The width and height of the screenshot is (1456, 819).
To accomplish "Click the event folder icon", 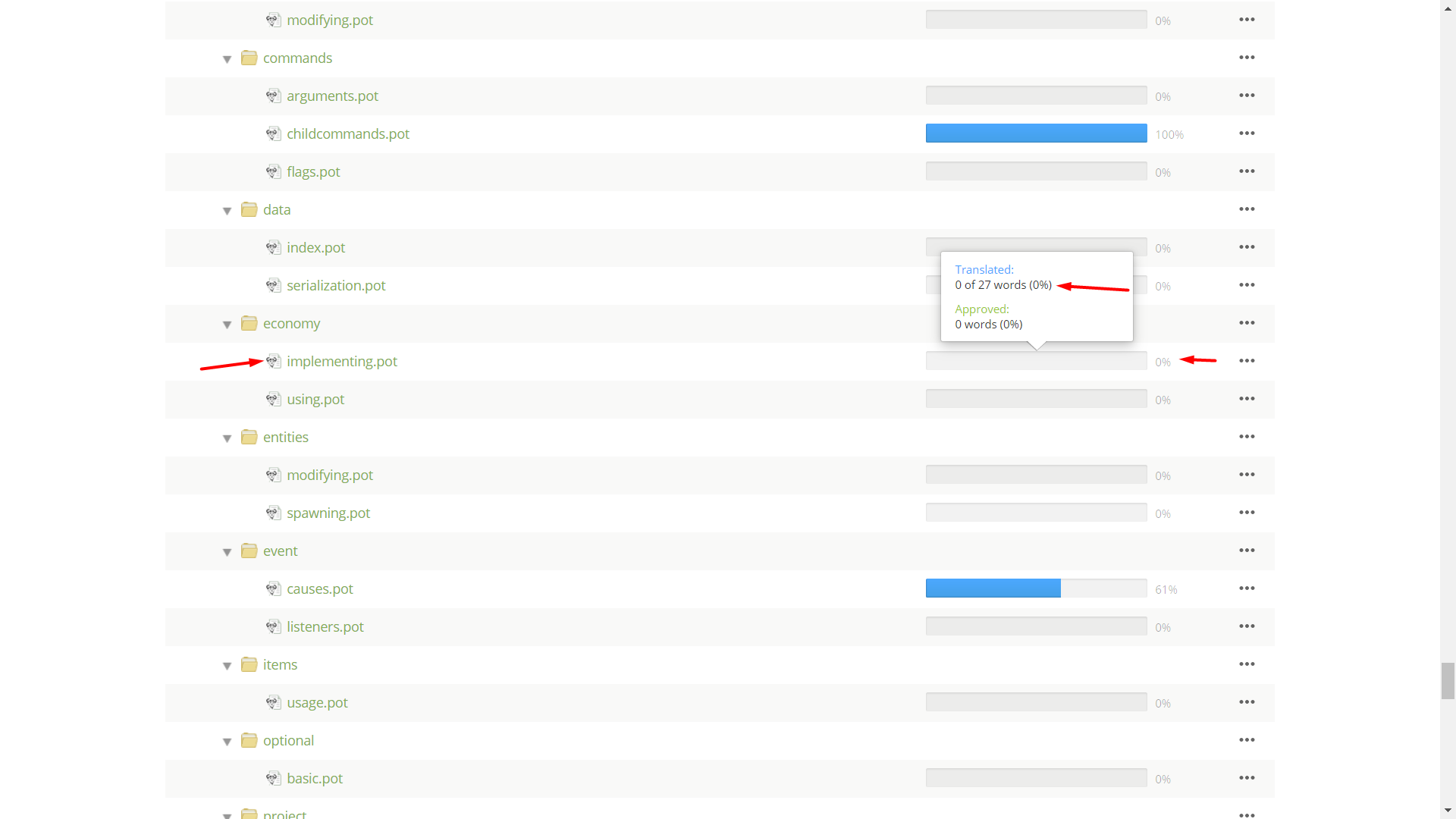I will coord(249,551).
